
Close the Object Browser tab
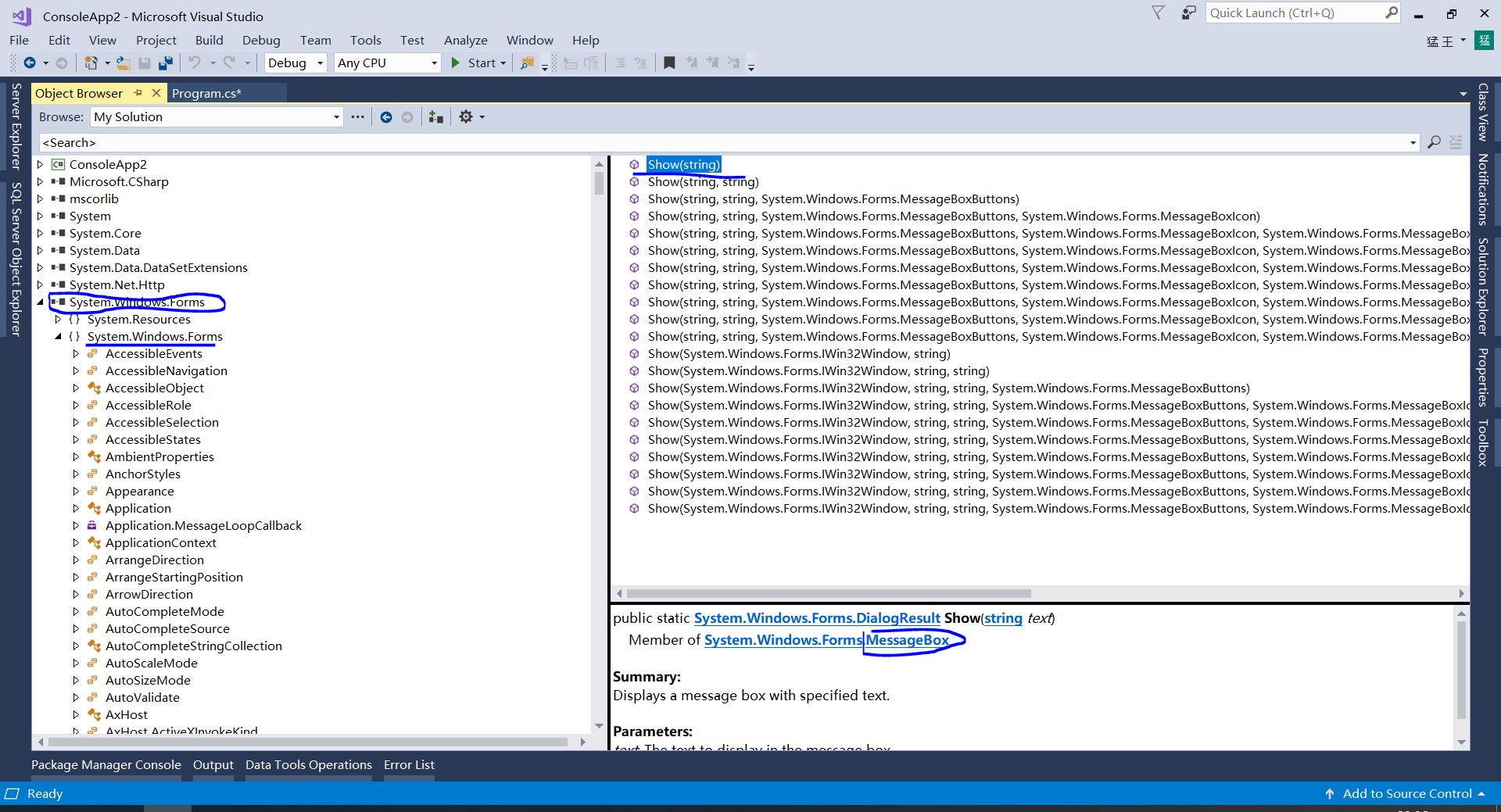(156, 93)
